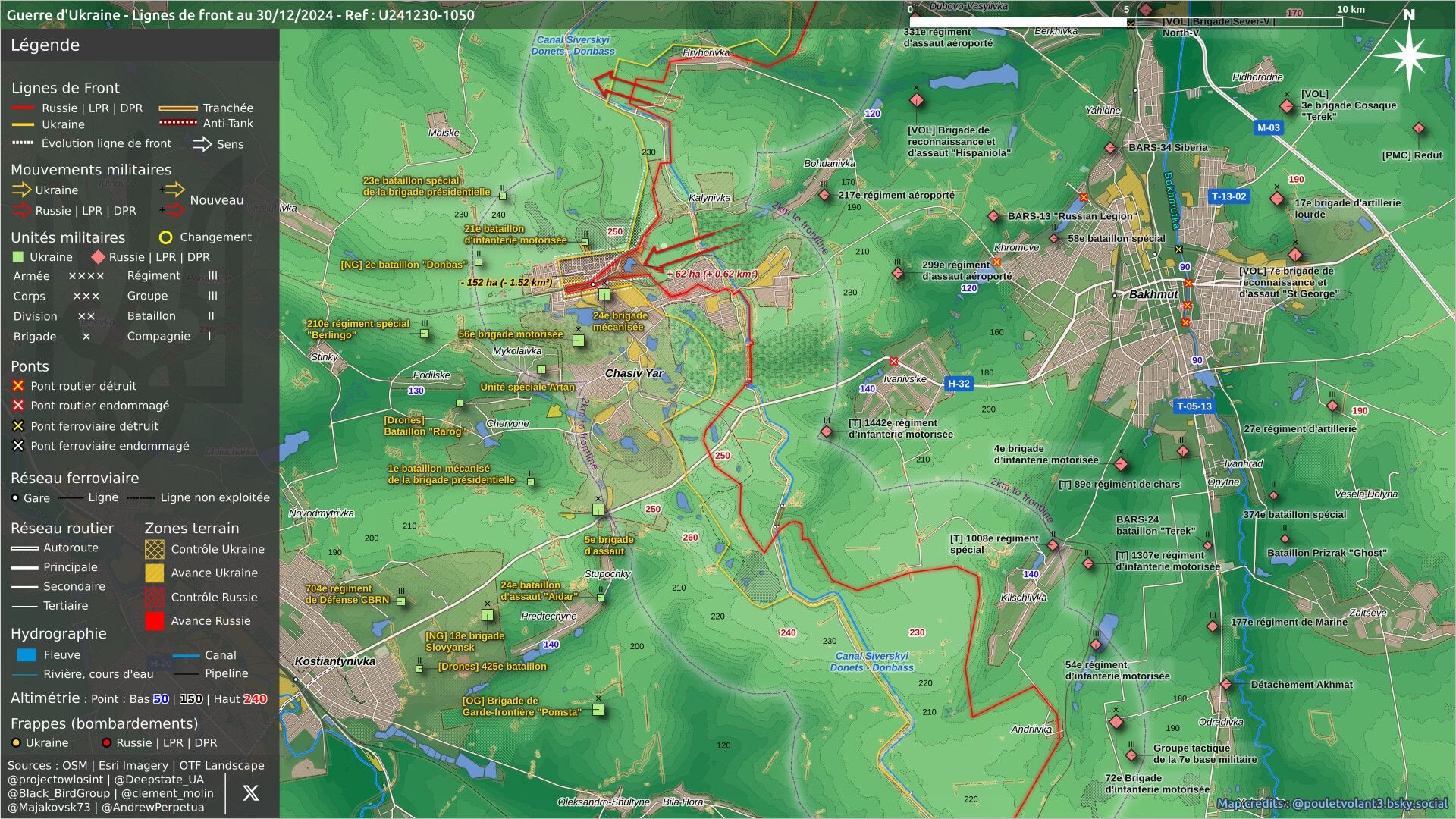
Task: Click the 'Hryhorivka' village label
Action: pos(706,52)
